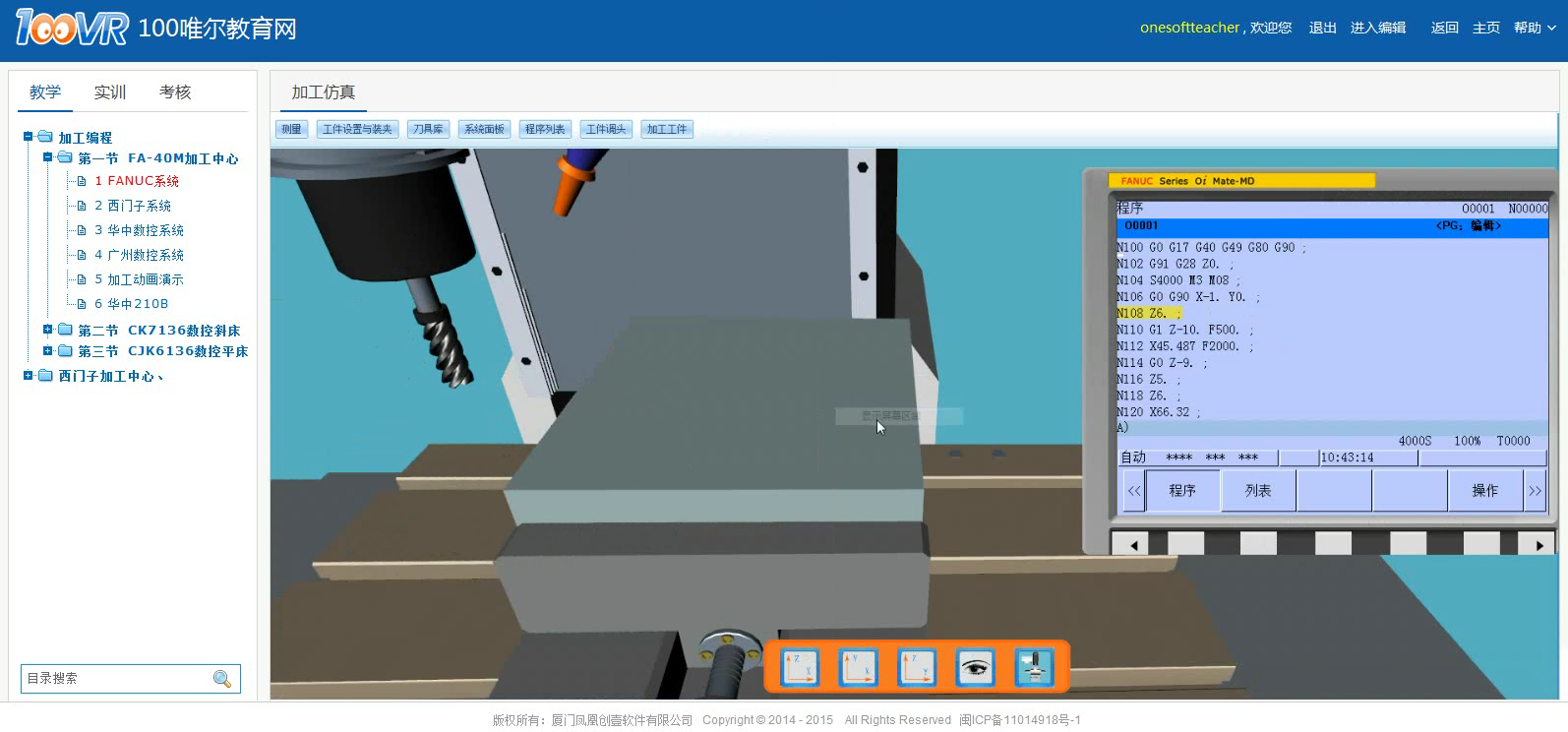Click the 退出 link in header
1568x732 pixels.
tap(1322, 28)
